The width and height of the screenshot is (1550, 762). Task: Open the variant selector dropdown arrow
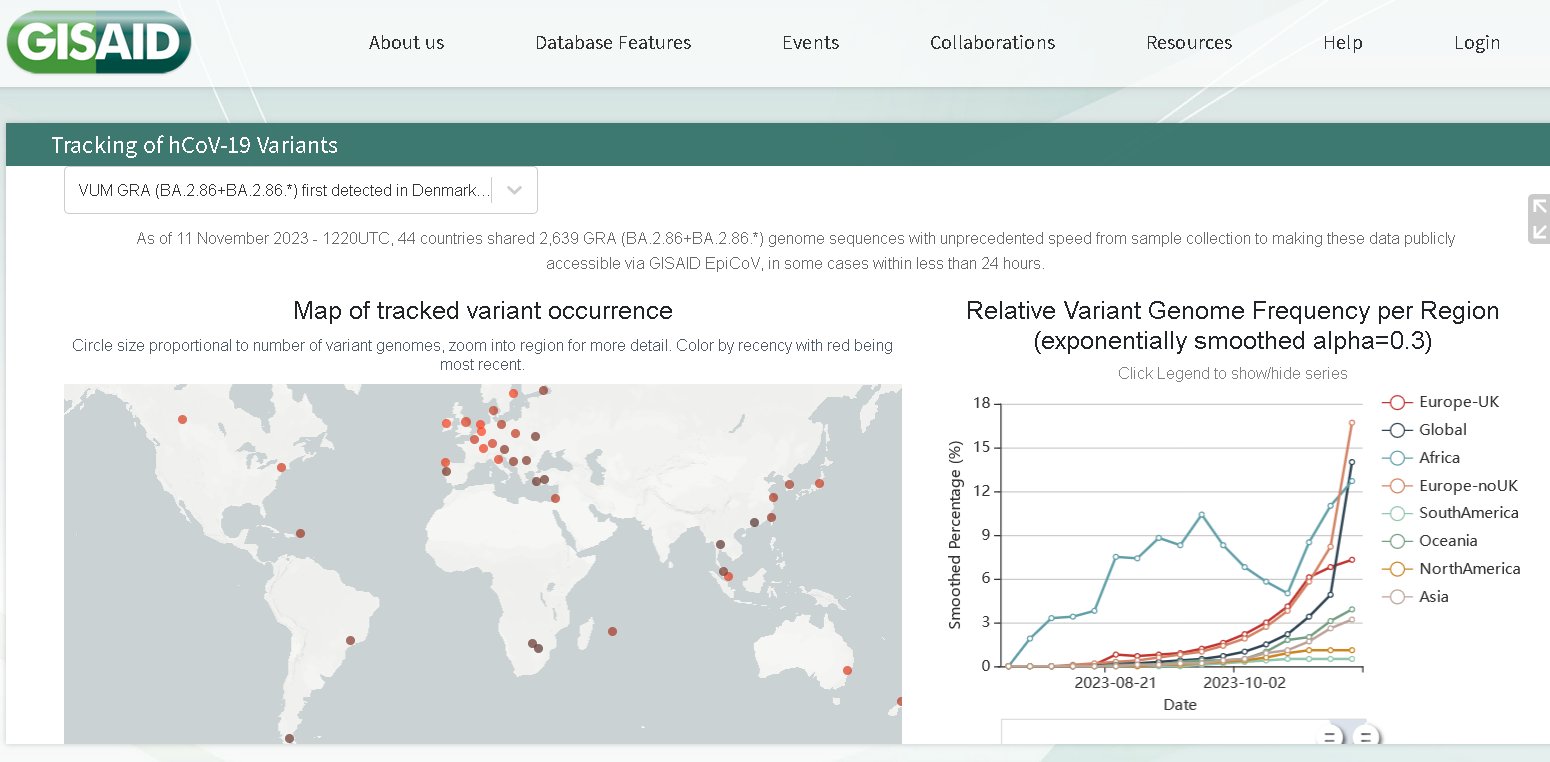coord(514,190)
